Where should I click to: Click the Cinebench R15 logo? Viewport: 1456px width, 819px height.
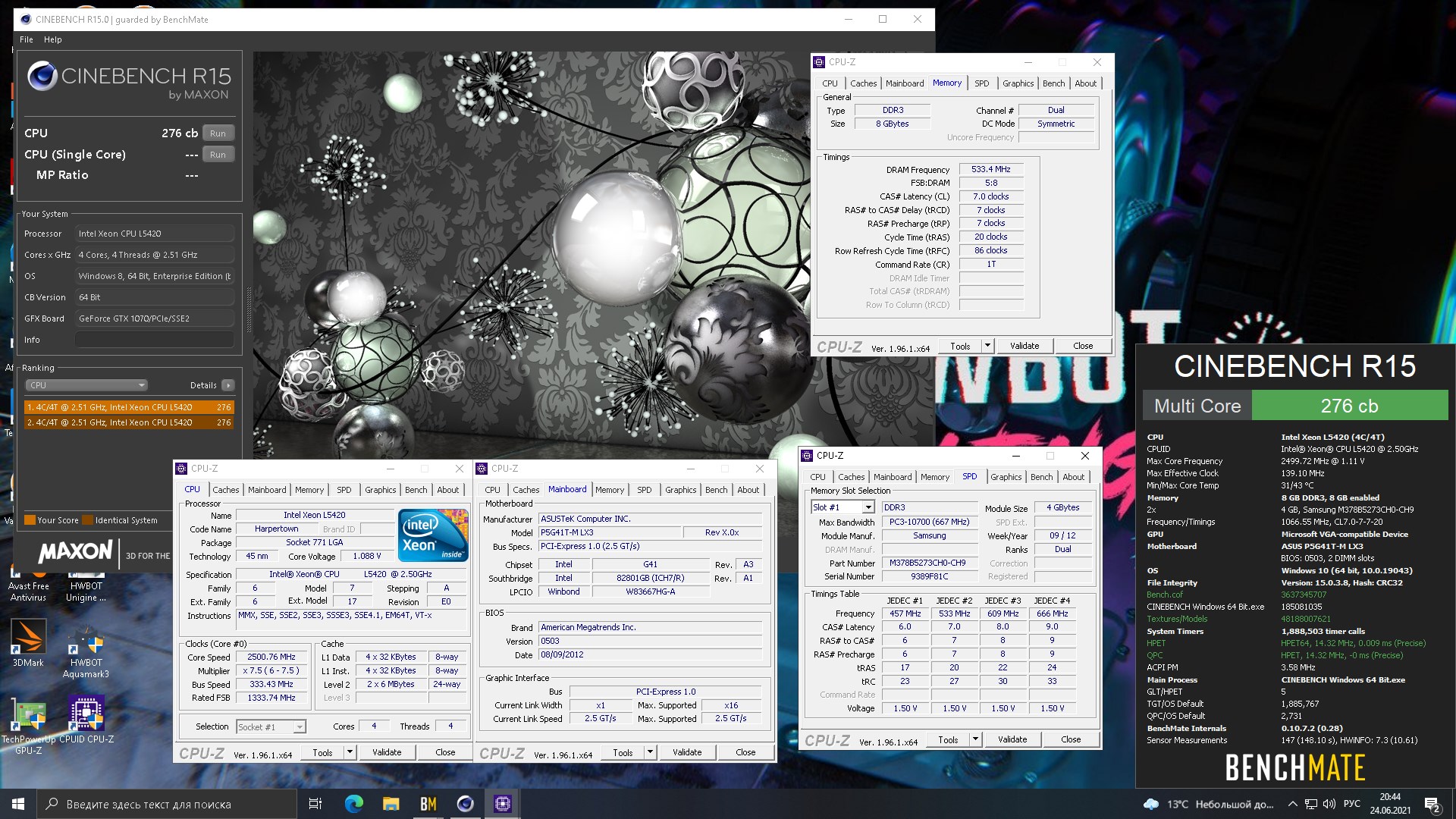(x=129, y=80)
